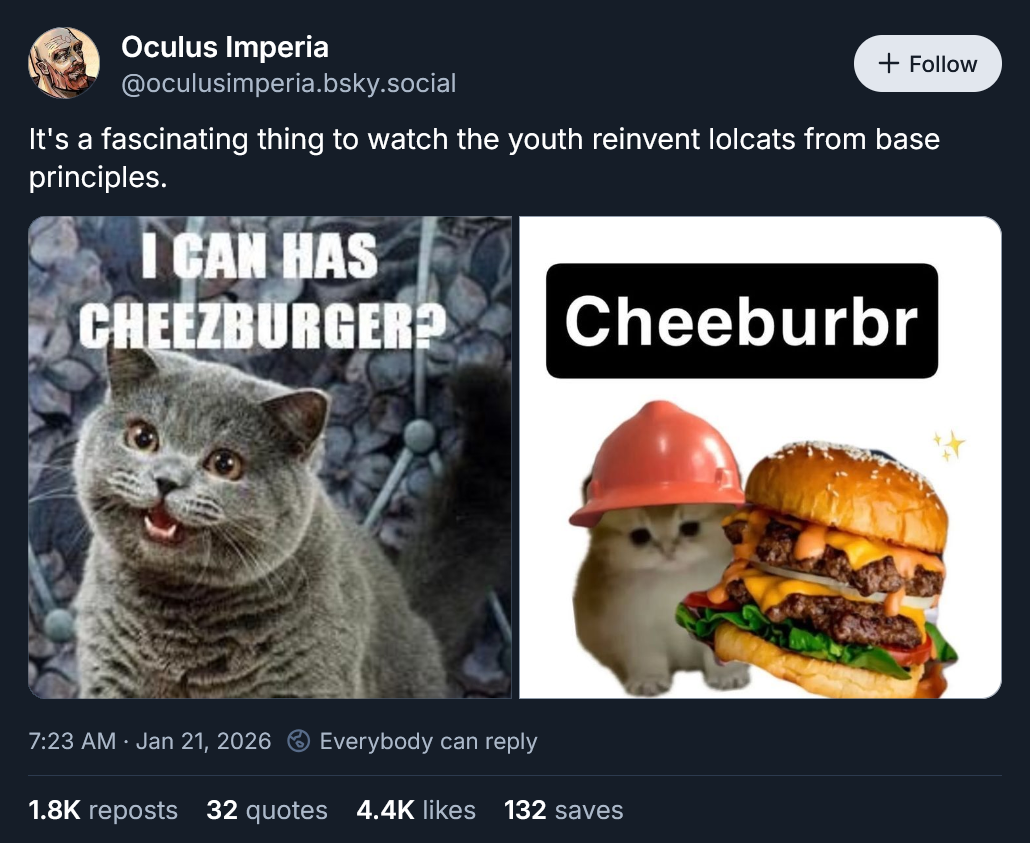Image resolution: width=1030 pixels, height=843 pixels.
Task: Open the 1.8K reposts list
Action: (101, 811)
